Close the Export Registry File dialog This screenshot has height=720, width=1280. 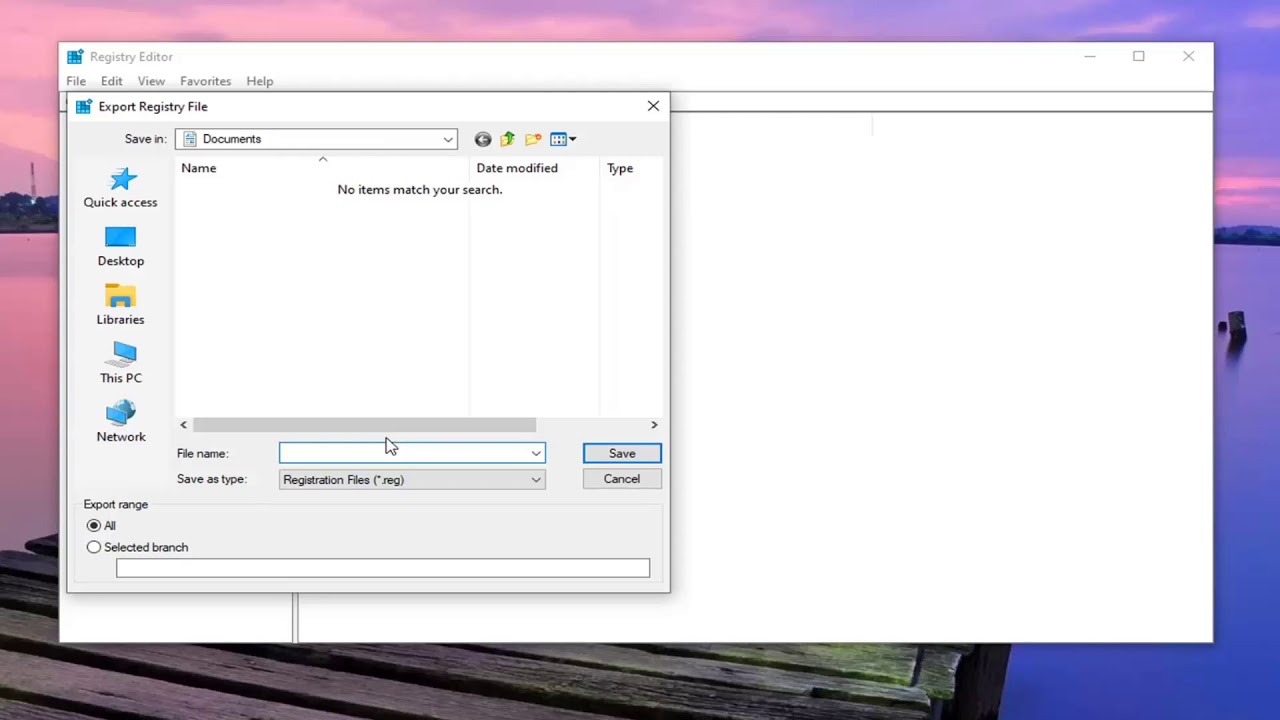pos(653,106)
